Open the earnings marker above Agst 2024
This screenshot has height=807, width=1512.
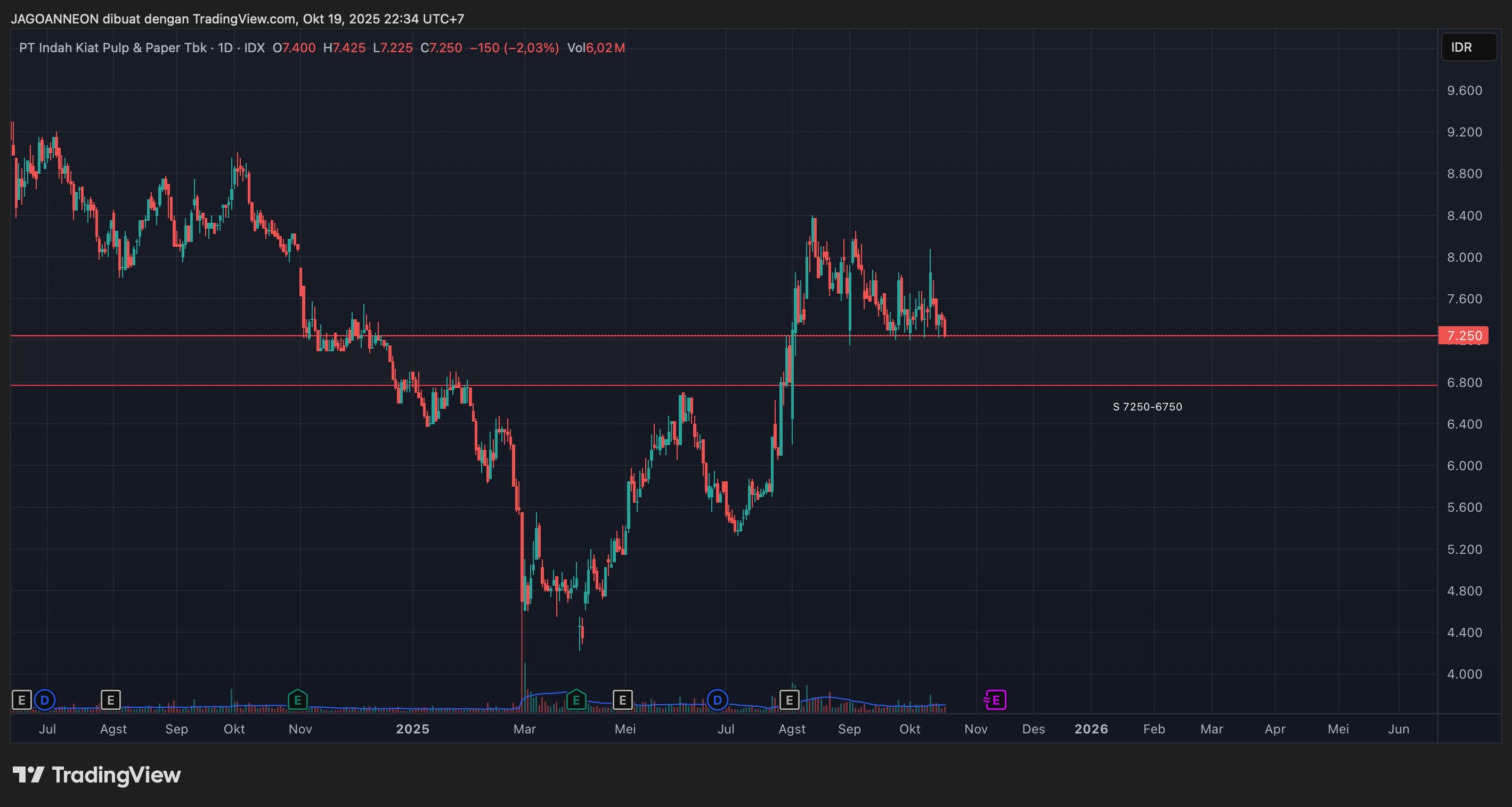point(110,700)
